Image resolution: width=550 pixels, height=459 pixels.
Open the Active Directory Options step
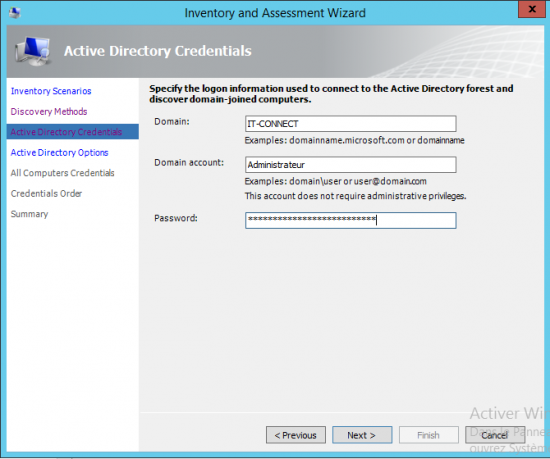click(x=59, y=153)
